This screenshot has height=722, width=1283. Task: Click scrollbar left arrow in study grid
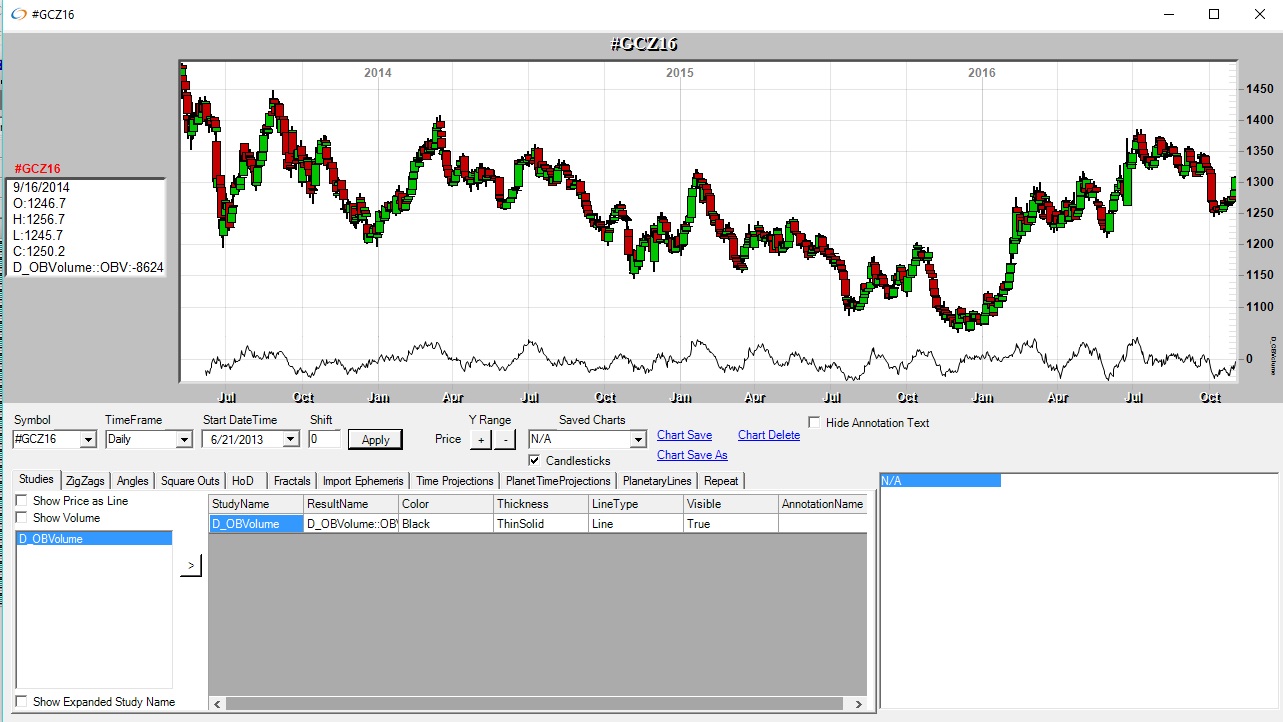click(x=217, y=705)
